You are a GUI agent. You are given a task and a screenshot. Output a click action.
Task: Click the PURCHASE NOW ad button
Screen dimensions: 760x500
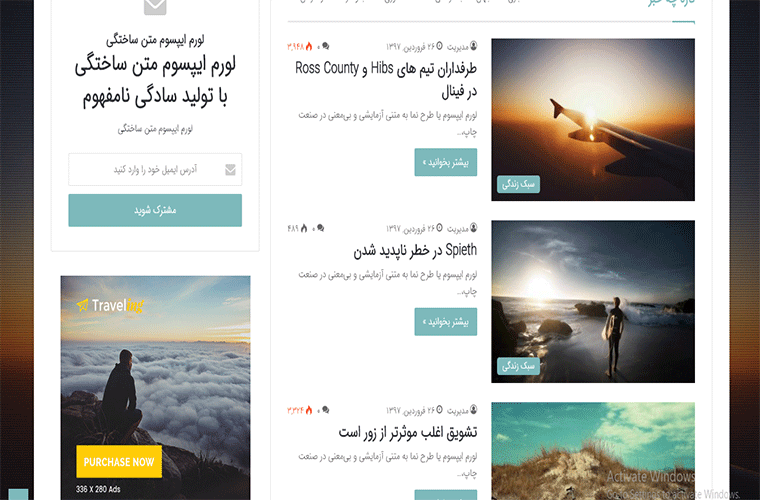tap(119, 462)
